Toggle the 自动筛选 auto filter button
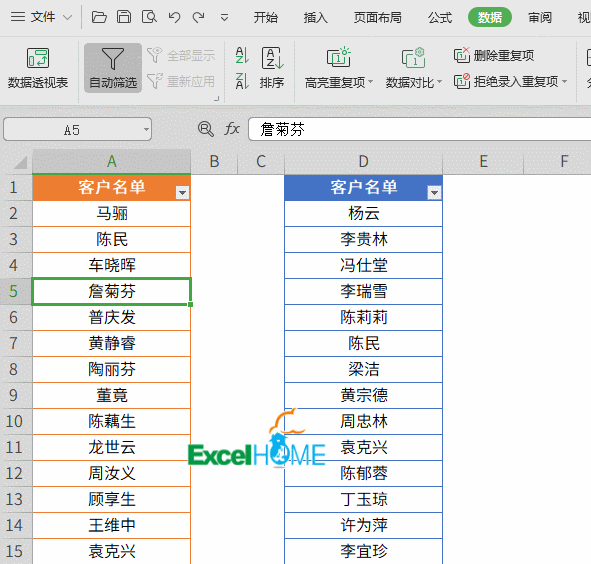This screenshot has height=564, width=591. (113, 68)
